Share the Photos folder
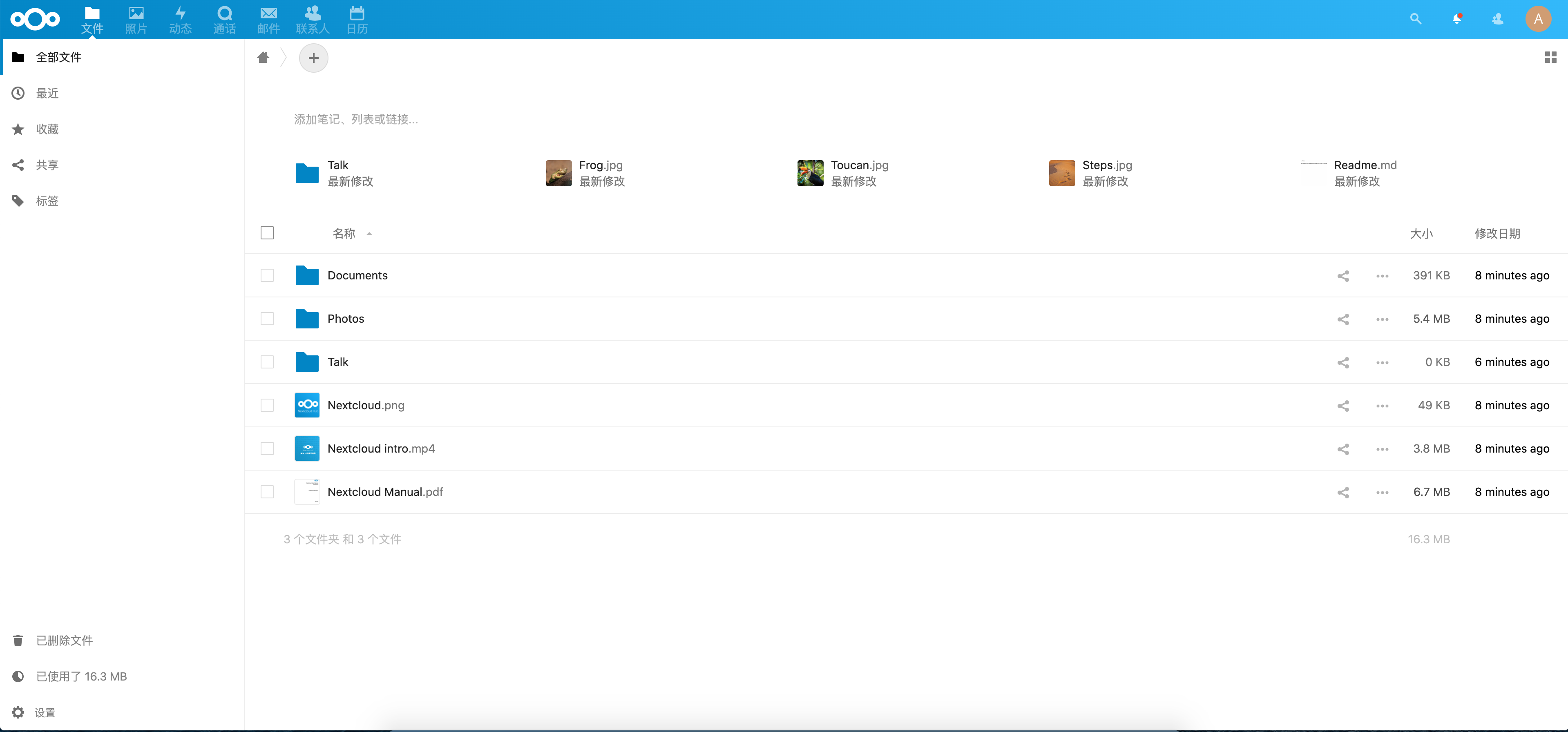Image resolution: width=1568 pixels, height=732 pixels. pyautogui.click(x=1343, y=319)
